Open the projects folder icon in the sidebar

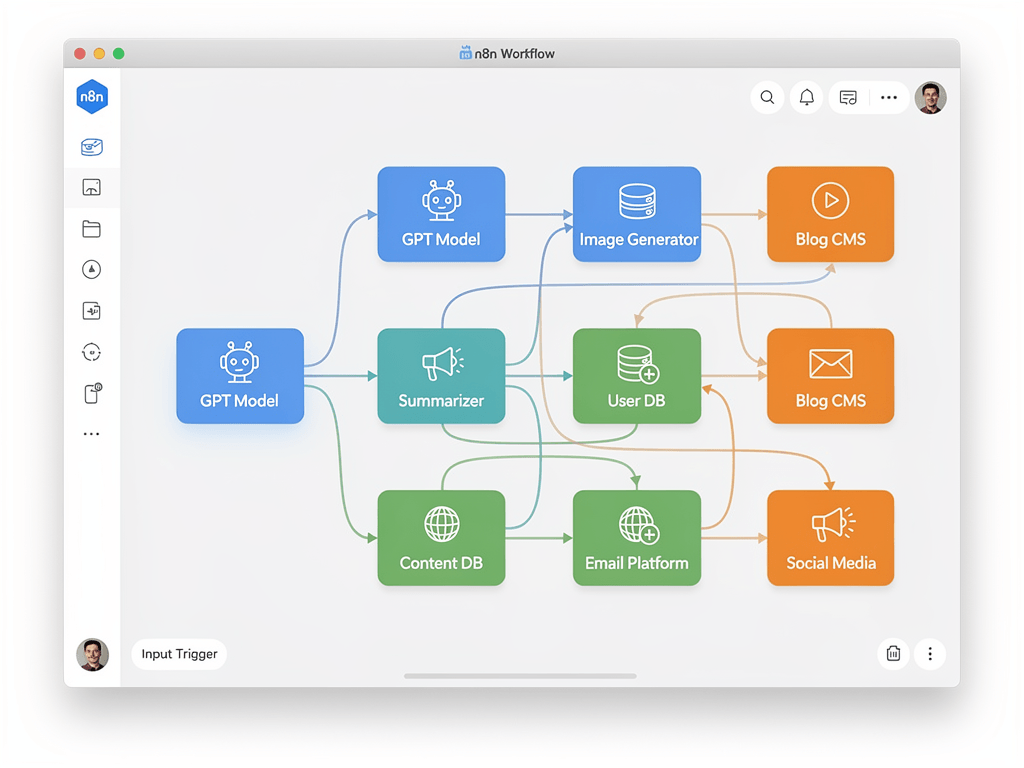click(x=92, y=229)
